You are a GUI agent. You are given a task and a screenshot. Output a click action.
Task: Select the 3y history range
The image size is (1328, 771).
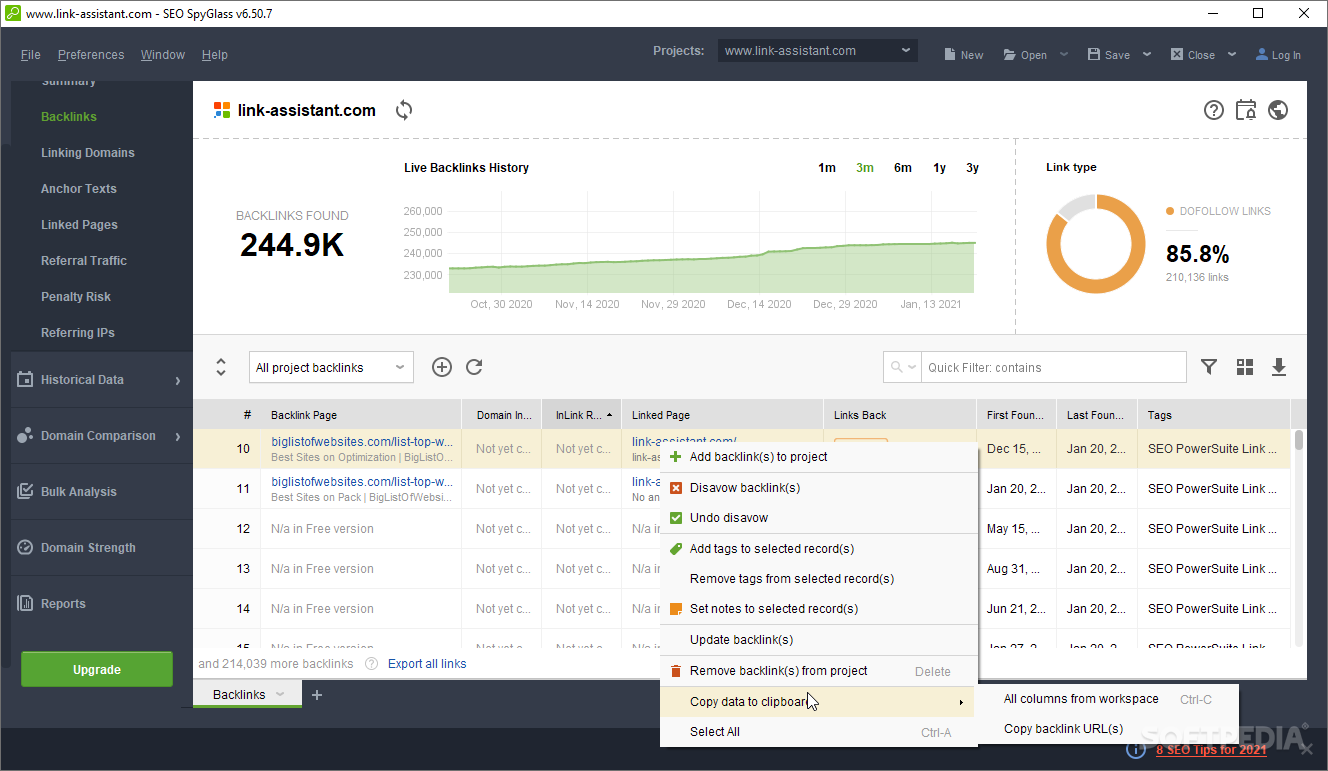(973, 168)
